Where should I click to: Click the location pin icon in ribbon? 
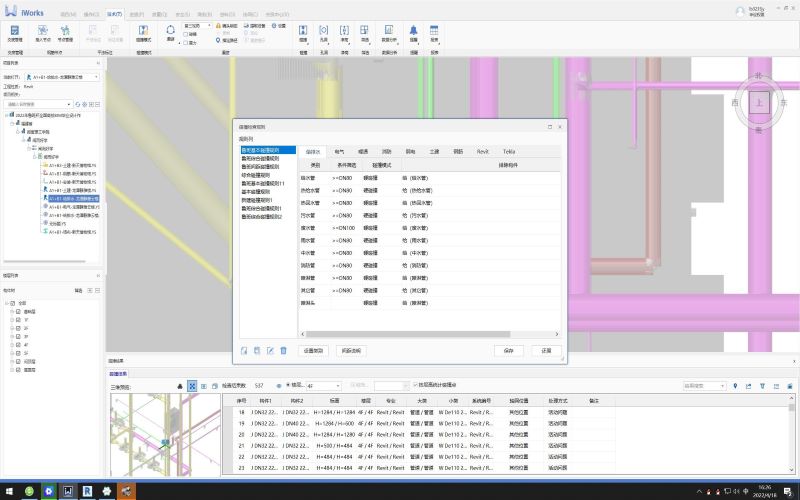coord(218,40)
